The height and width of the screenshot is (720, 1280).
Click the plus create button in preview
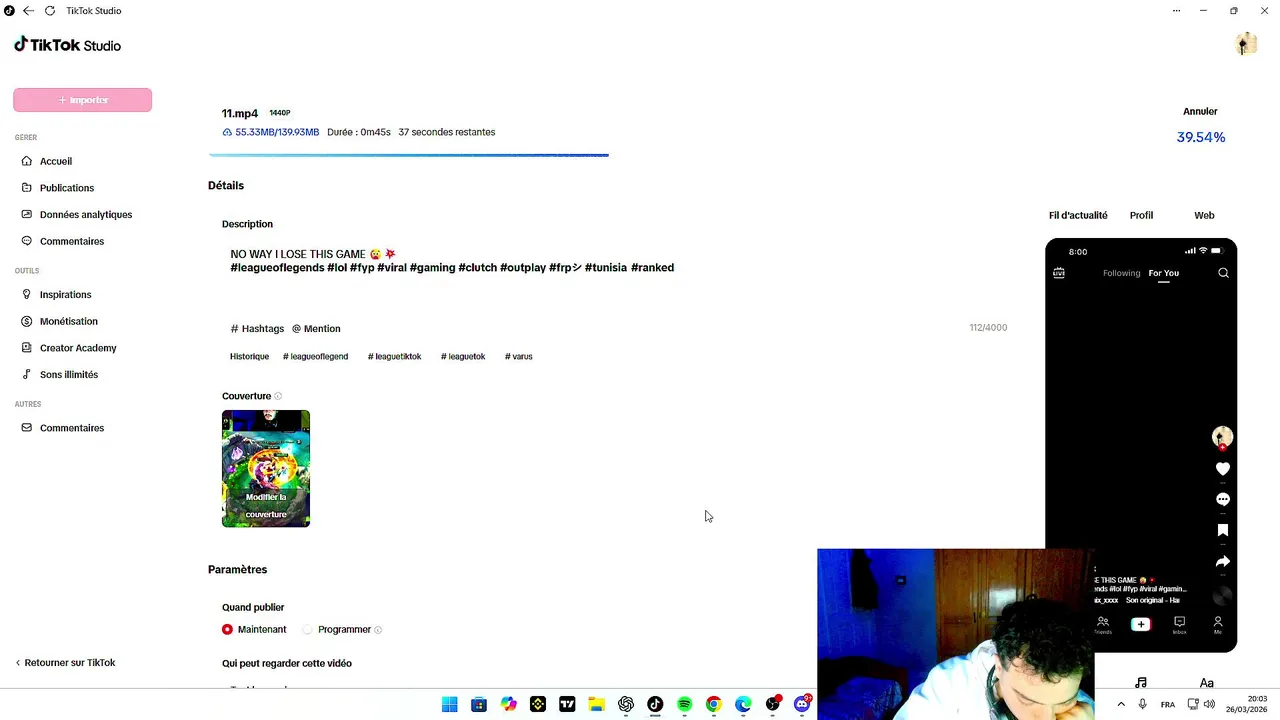click(1141, 624)
